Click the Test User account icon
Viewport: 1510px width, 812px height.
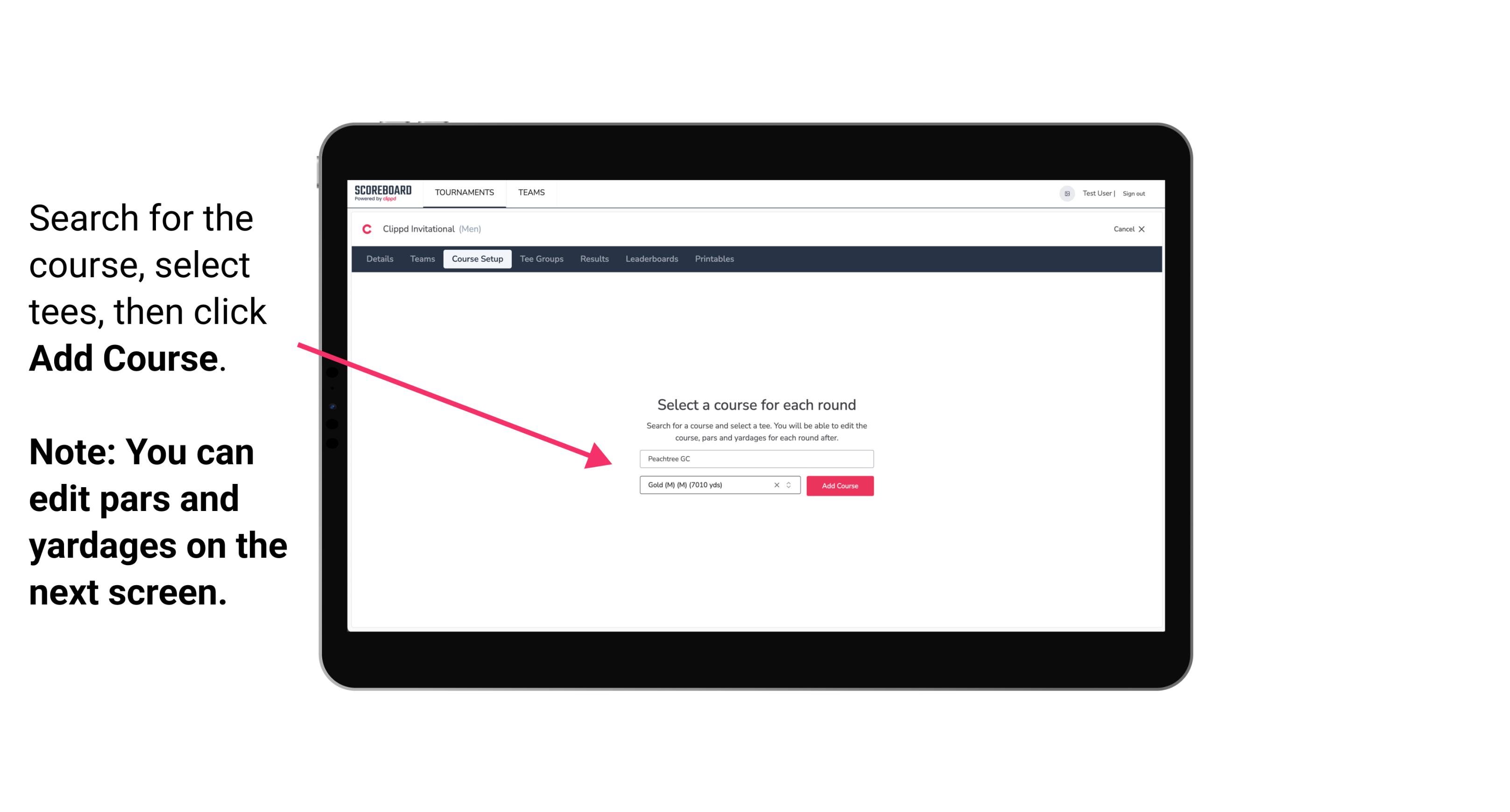(x=1064, y=193)
